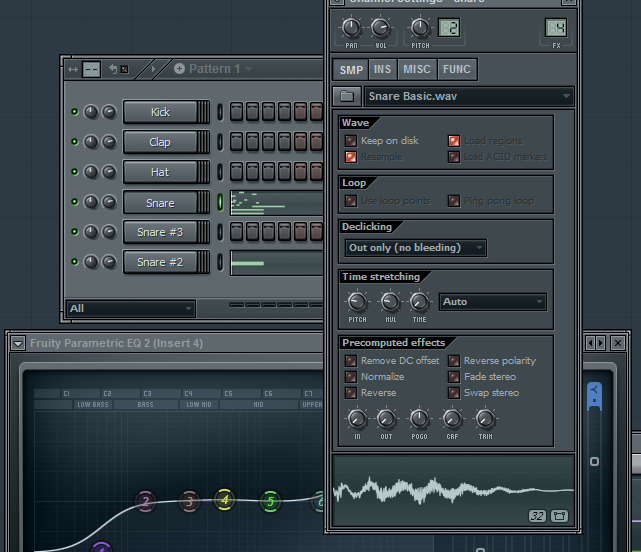Screen dimensions: 641x552
Task: Open the All channel filter dropdown
Action: click(130, 308)
